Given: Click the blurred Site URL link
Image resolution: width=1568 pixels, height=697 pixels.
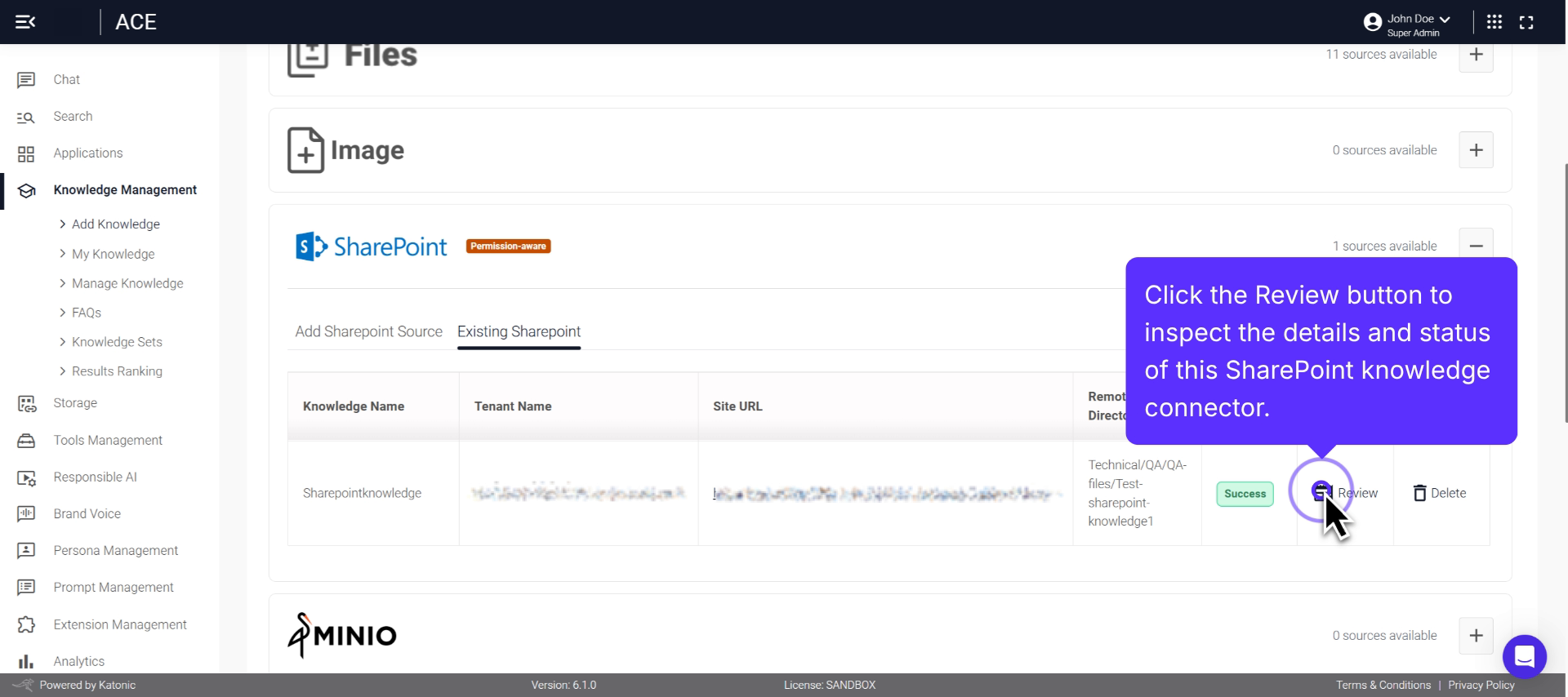Looking at the screenshot, I should click(x=886, y=494).
